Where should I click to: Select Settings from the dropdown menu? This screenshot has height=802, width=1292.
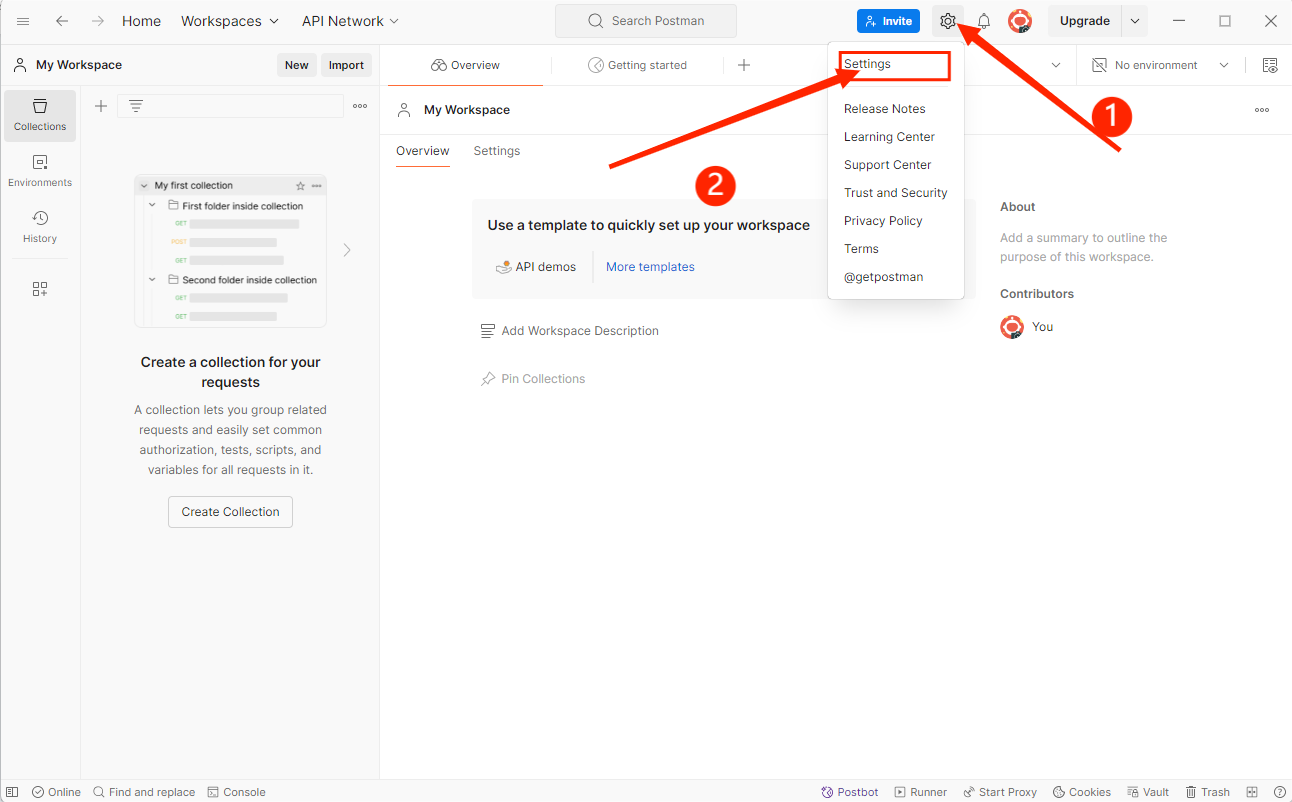coord(867,64)
